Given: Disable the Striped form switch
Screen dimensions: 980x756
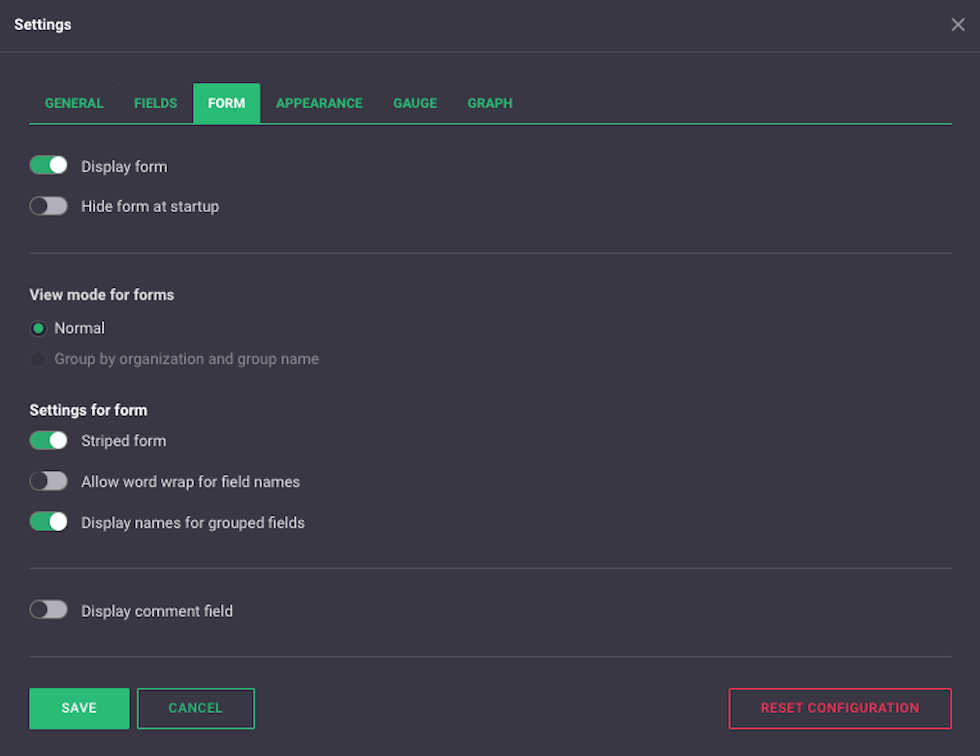Looking at the screenshot, I should [x=49, y=440].
